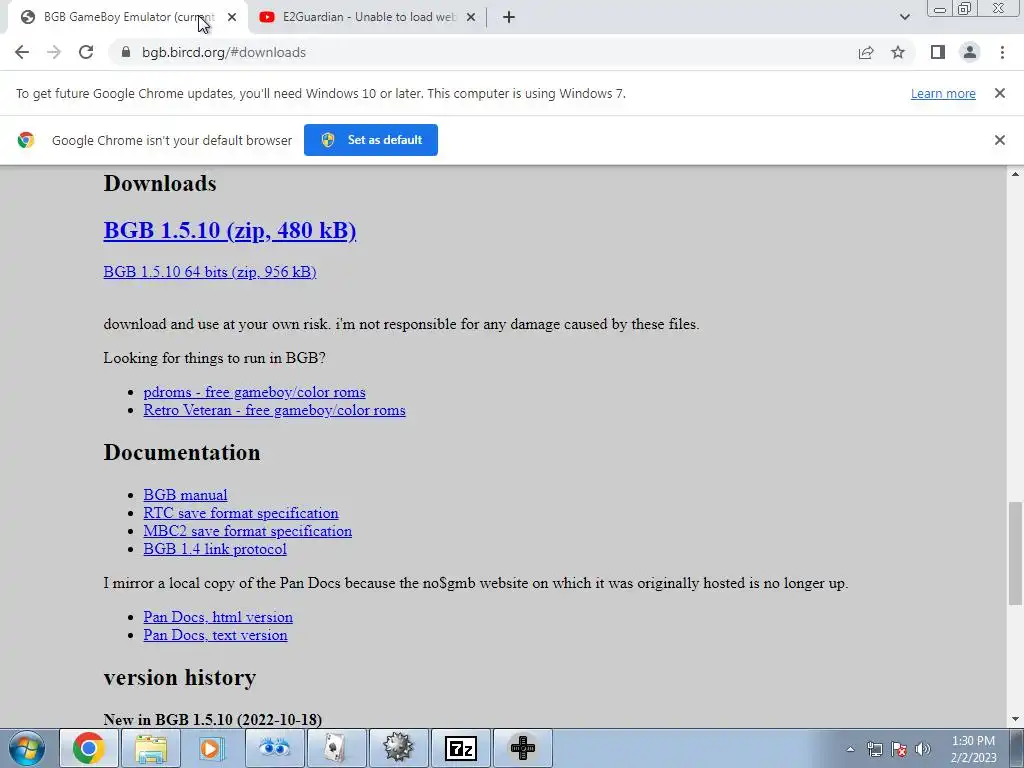Viewport: 1024px width, 768px height.
Task: Click the forward navigation arrow
Action: [54, 52]
